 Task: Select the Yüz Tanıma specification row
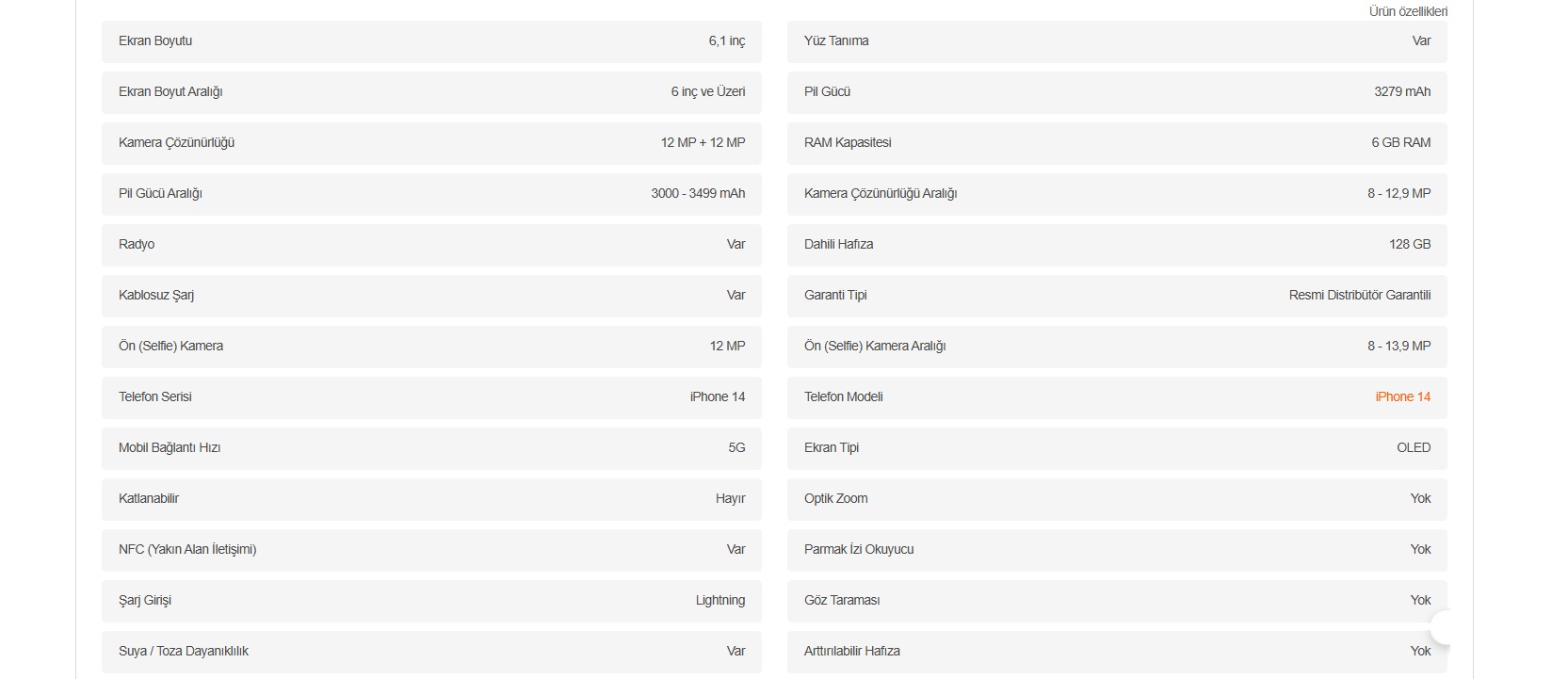[x=1117, y=41]
